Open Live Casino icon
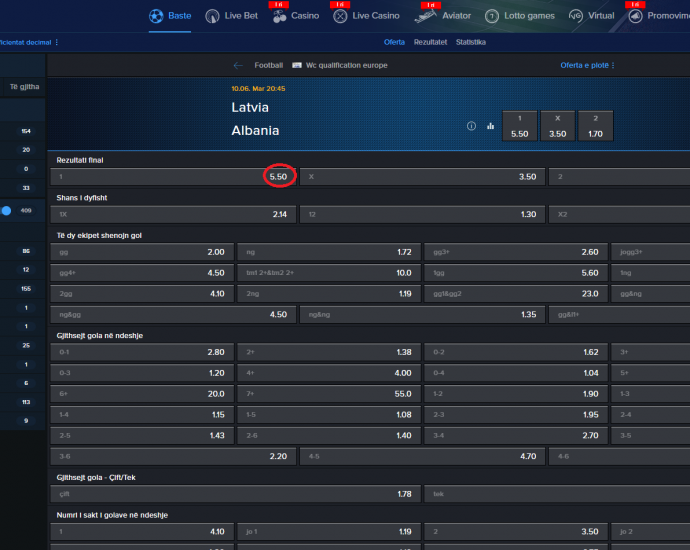Viewport: 690px width, 550px height. tap(340, 16)
